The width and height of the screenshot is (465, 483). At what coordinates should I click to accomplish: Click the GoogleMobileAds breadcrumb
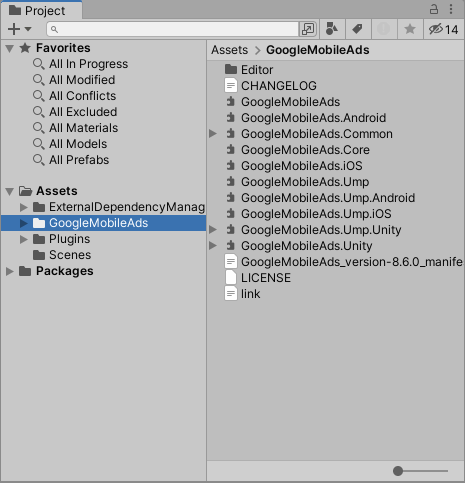(x=318, y=50)
